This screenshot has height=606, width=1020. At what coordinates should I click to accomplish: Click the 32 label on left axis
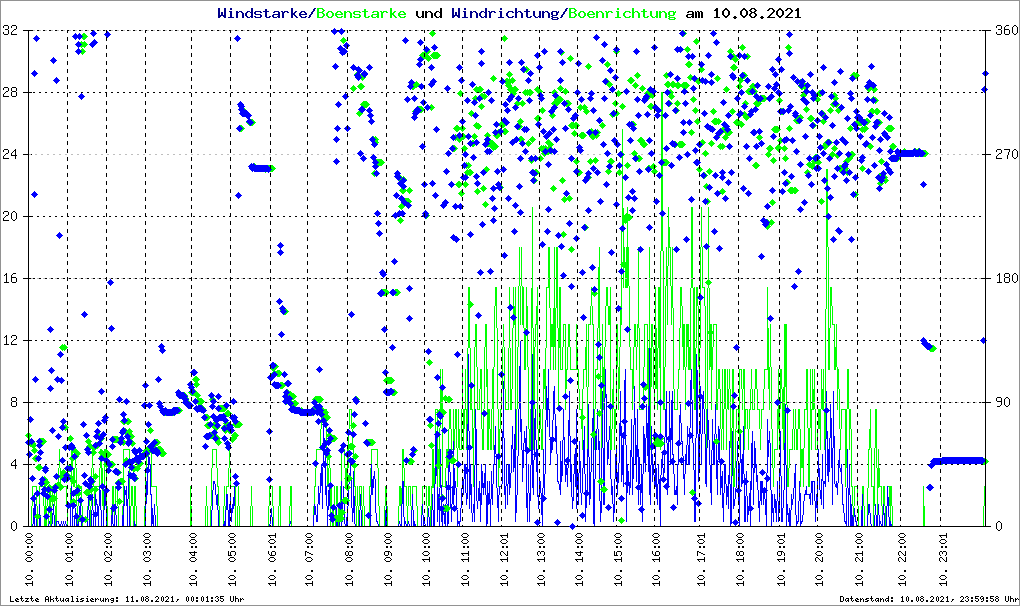tap(11, 31)
